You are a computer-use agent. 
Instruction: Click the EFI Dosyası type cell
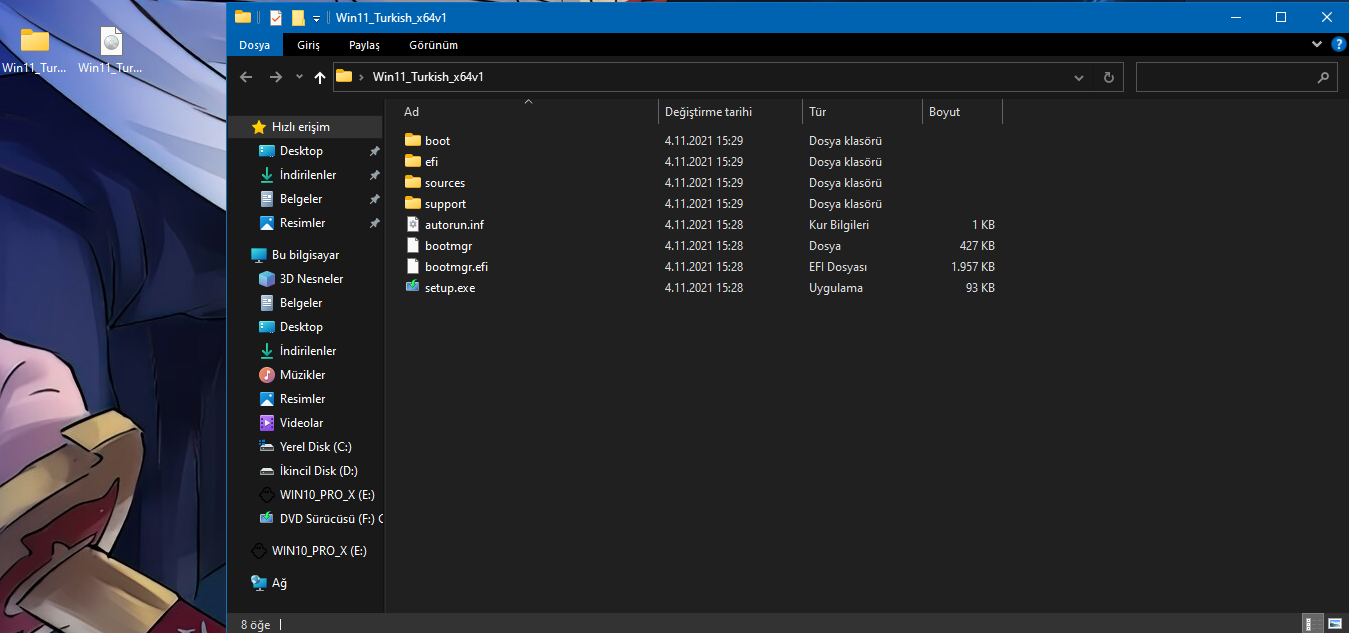coord(838,267)
